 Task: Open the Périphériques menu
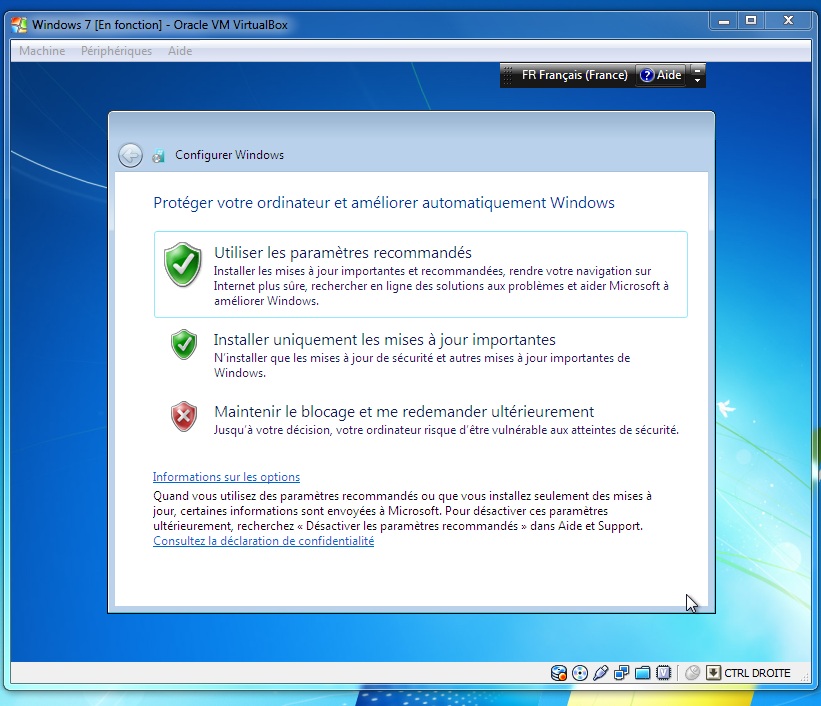[116, 51]
